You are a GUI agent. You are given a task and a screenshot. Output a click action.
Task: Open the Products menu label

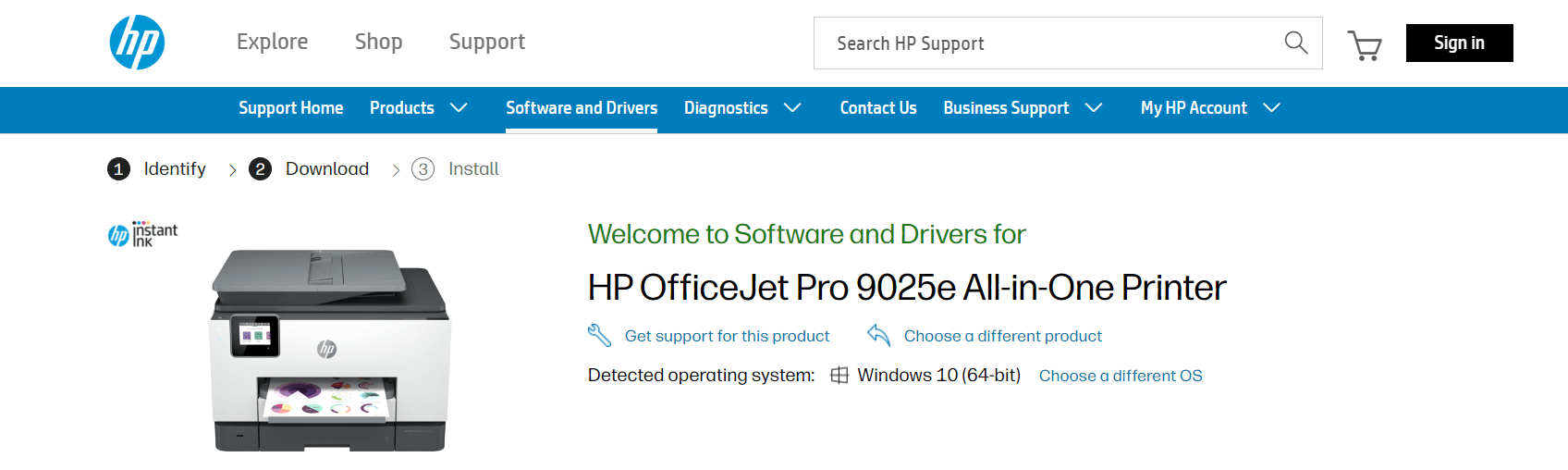[x=402, y=108]
